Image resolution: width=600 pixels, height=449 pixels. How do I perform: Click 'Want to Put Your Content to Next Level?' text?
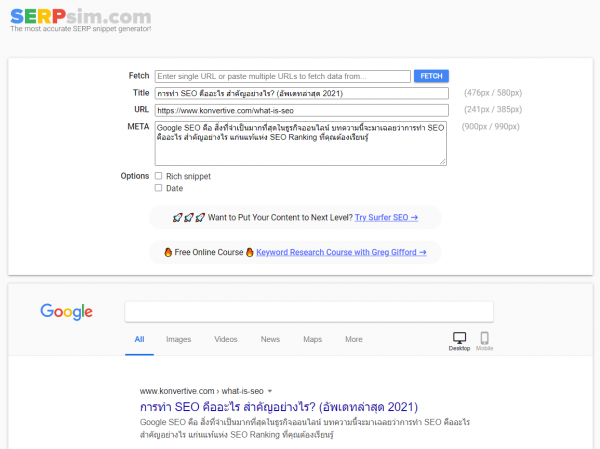[x=280, y=217]
